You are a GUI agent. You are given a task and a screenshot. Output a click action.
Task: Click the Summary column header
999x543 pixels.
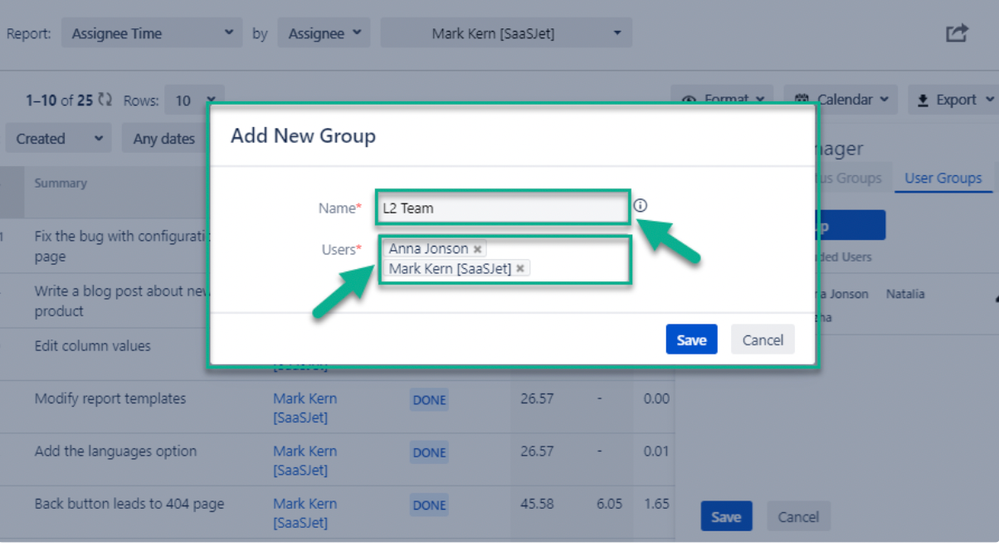click(x=61, y=184)
